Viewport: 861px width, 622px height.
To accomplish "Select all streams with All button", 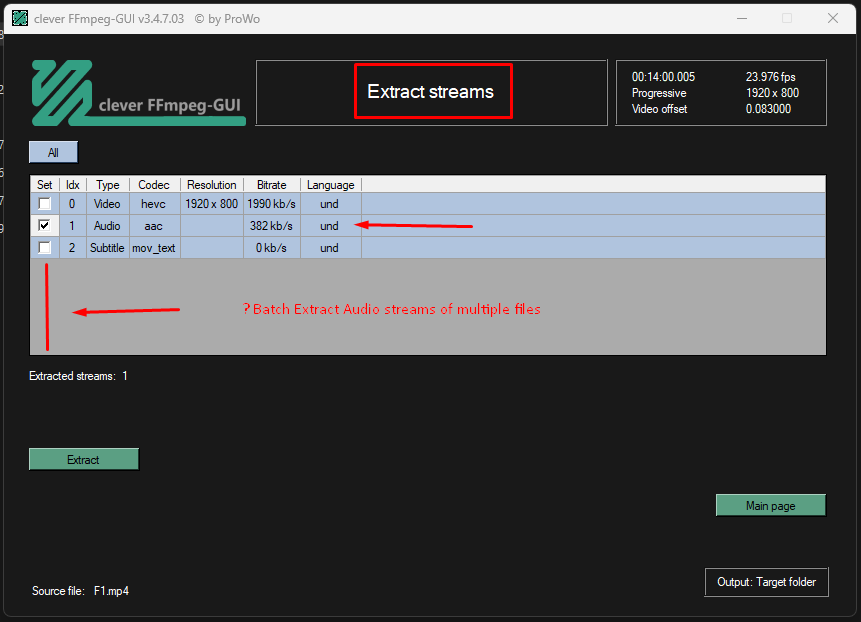I will point(53,152).
